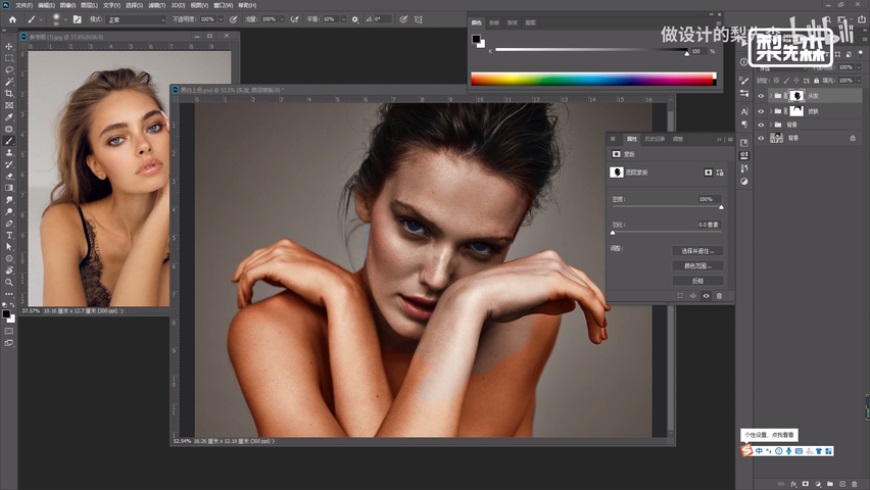Select the Zoom magnifier tool
Screen dimensions: 870x490
pos(9,281)
